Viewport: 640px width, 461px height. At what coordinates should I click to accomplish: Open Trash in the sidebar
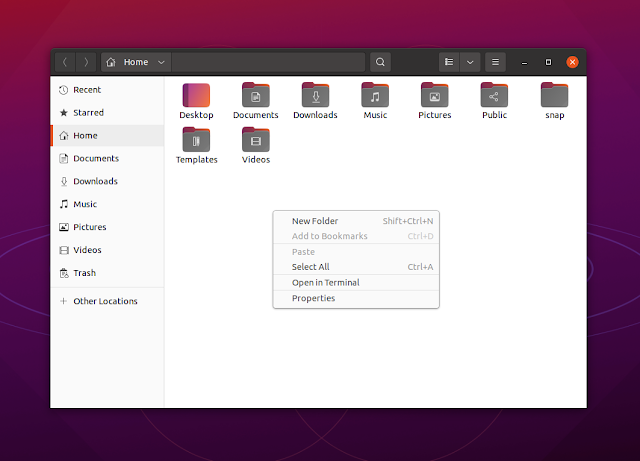(x=108, y=273)
